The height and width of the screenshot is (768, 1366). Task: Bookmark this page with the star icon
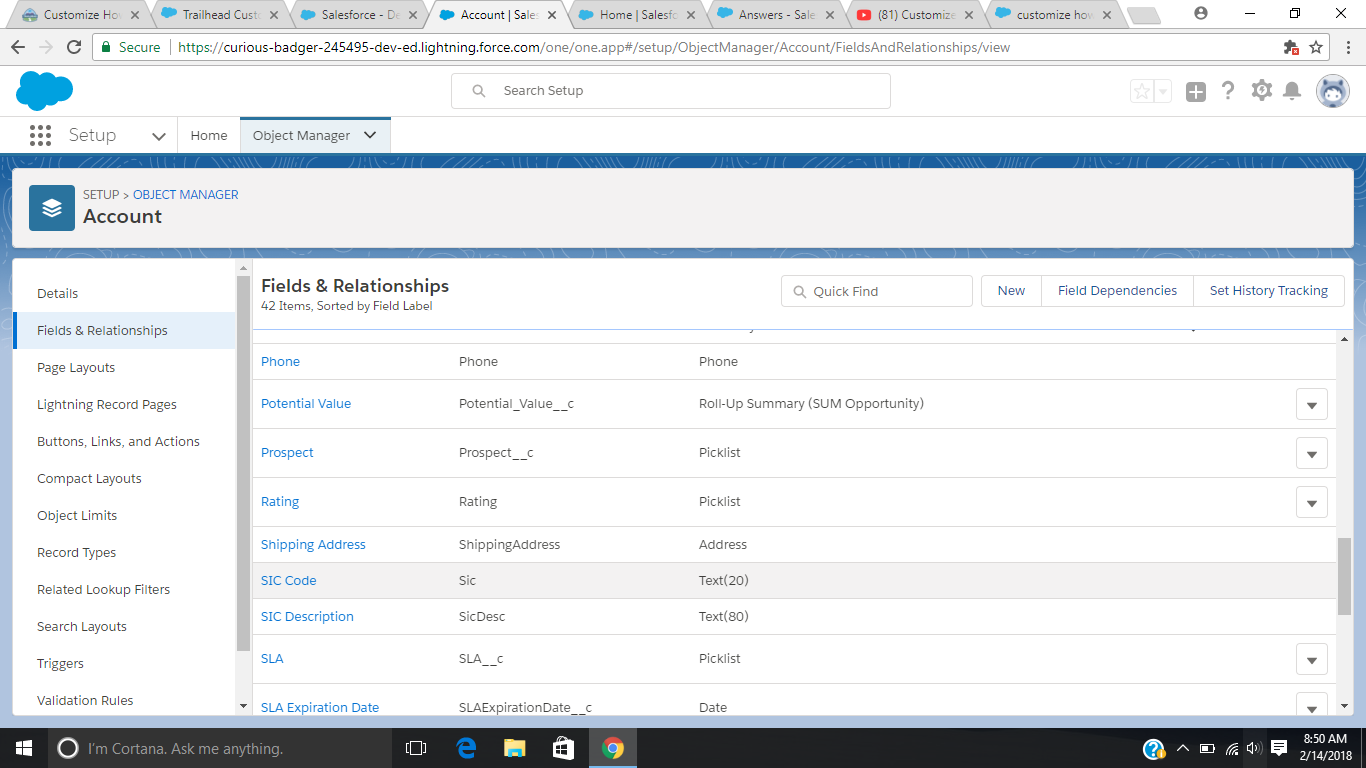pos(1316,47)
